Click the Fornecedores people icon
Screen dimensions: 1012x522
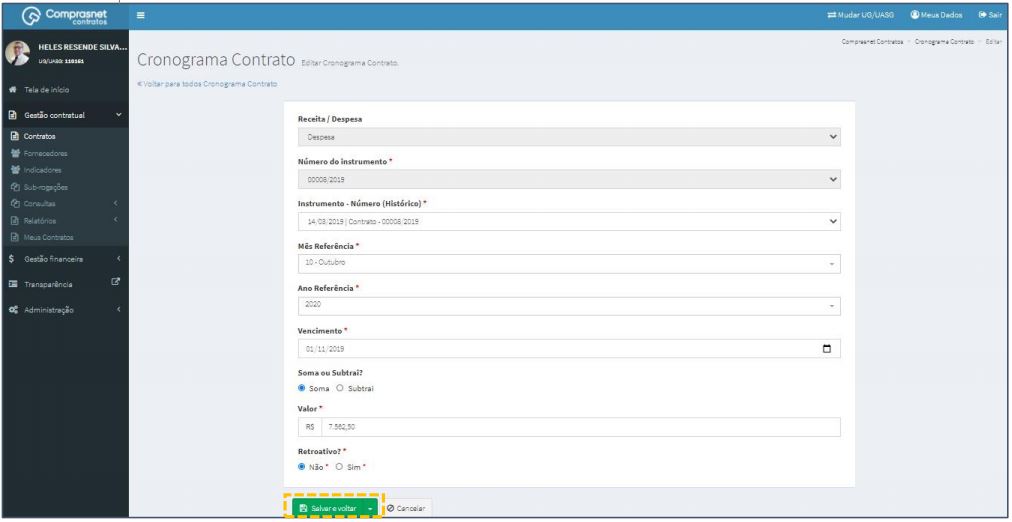coord(15,154)
